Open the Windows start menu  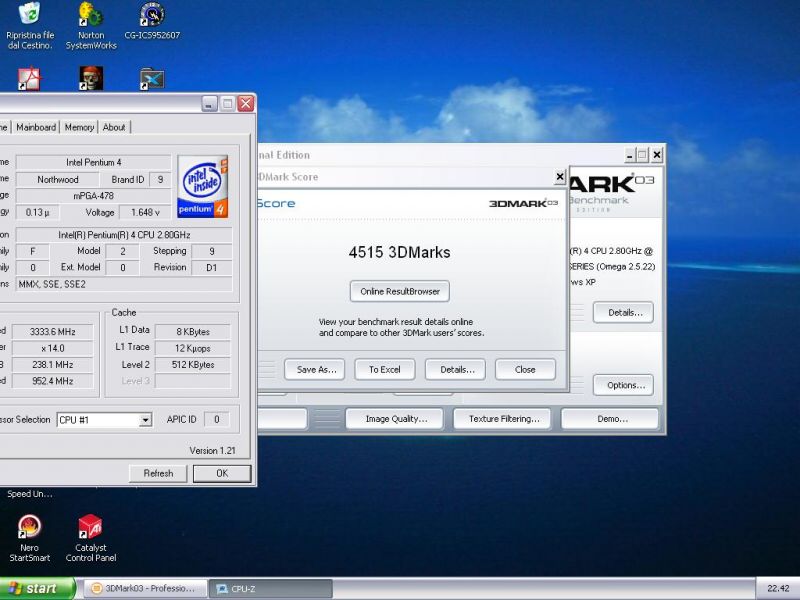(x=37, y=588)
